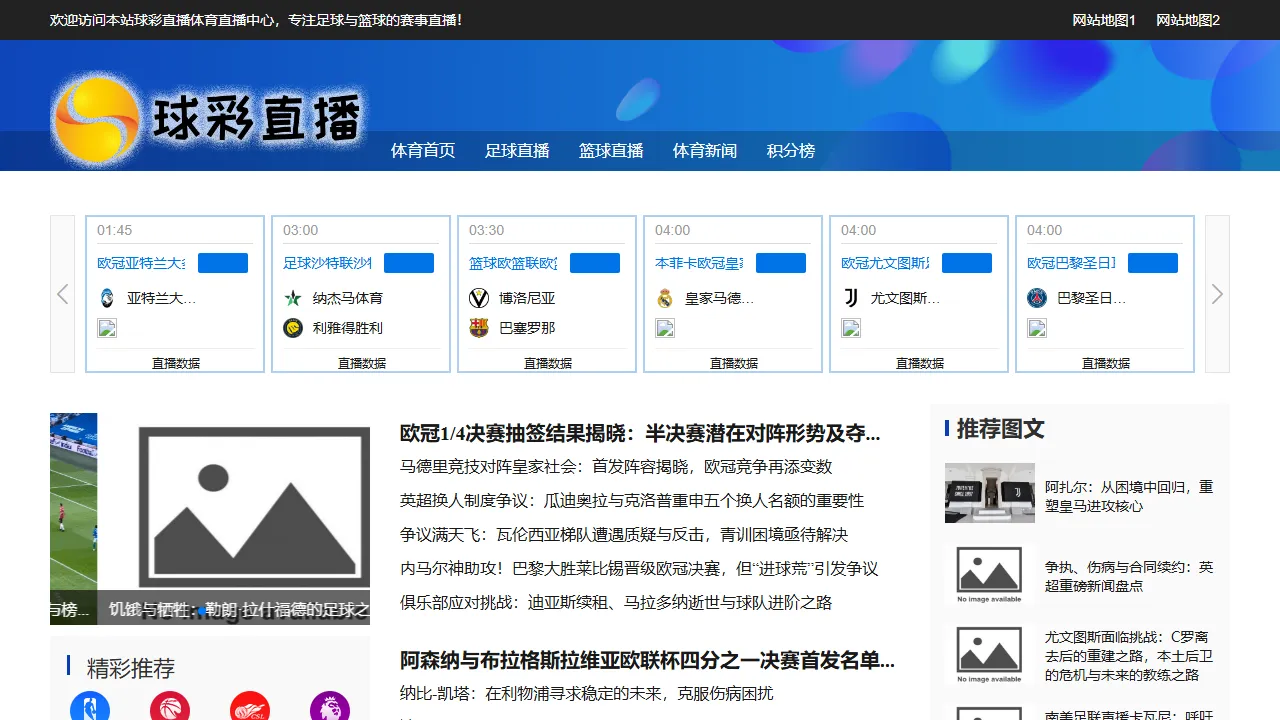Click the Real Madrid logo on the 04:00 card
This screenshot has height=720, width=1280.
click(x=665, y=297)
